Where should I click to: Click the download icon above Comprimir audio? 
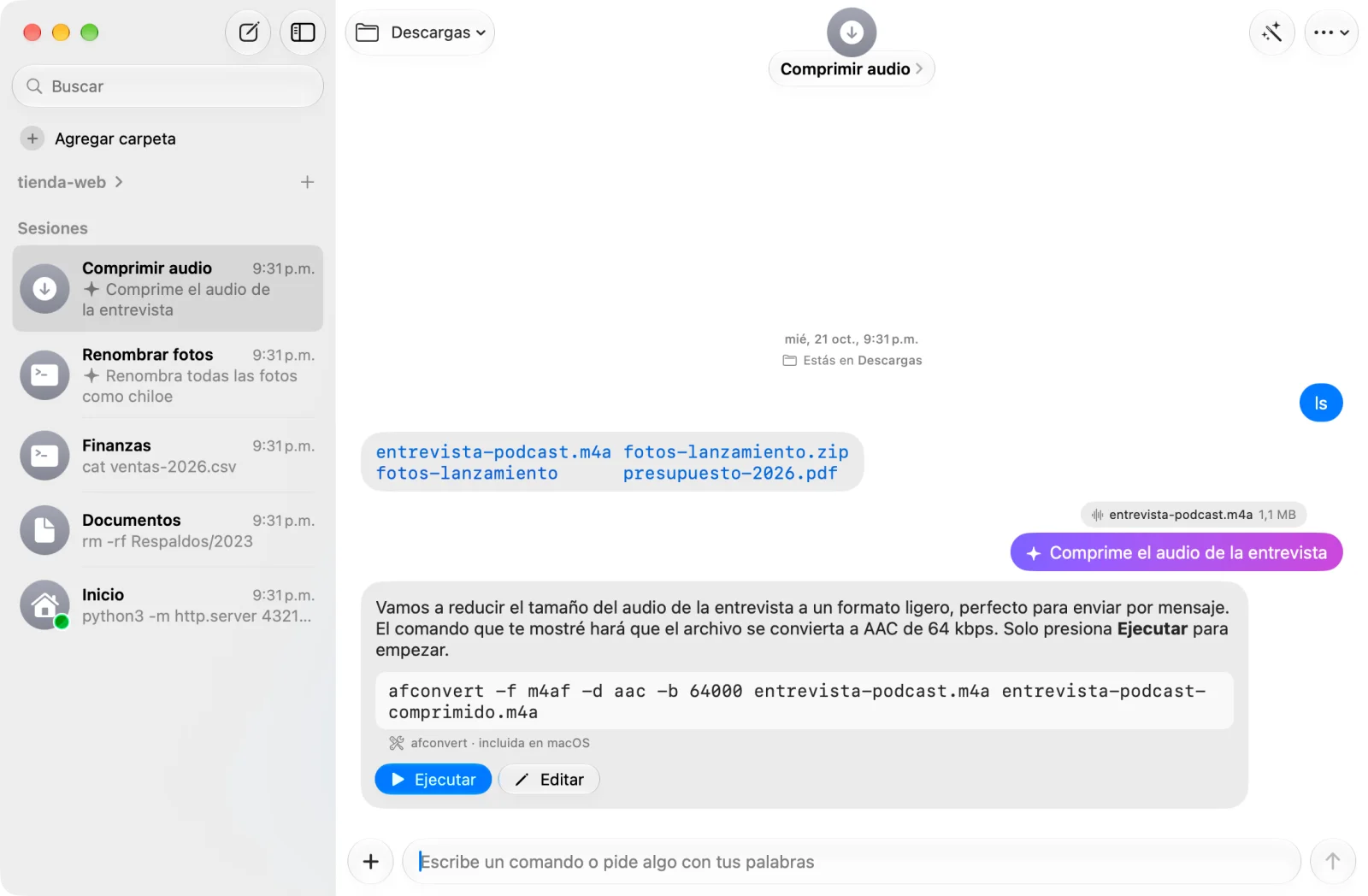click(x=851, y=32)
